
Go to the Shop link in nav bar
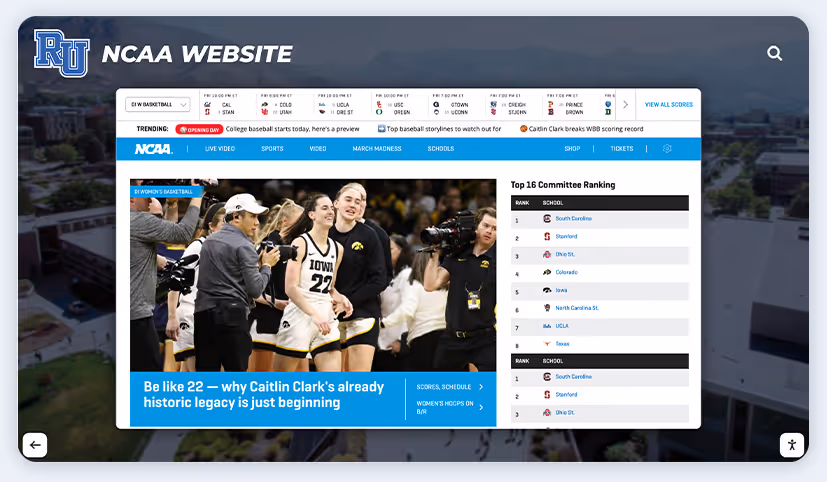(572, 149)
